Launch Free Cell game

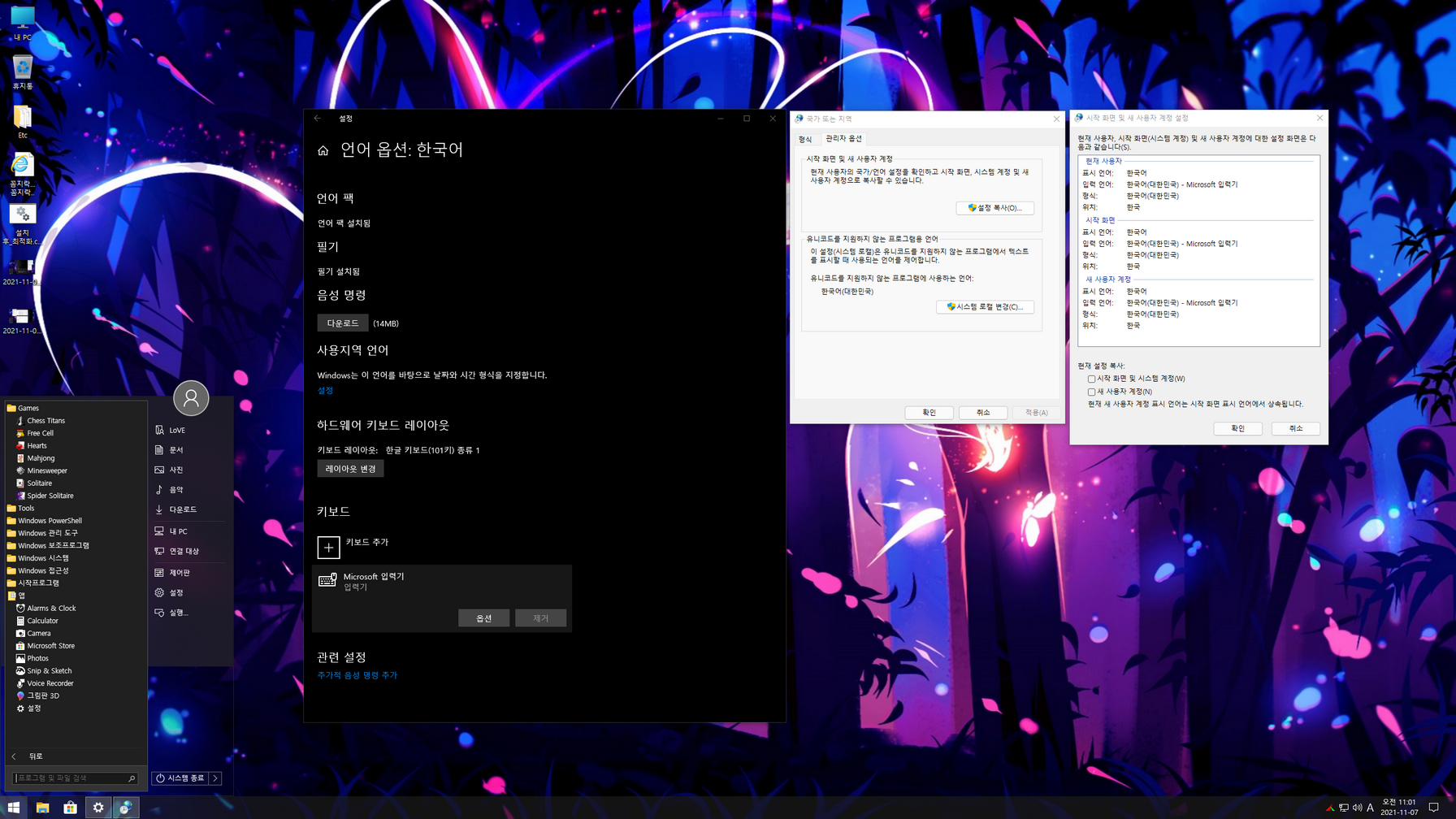(x=40, y=433)
